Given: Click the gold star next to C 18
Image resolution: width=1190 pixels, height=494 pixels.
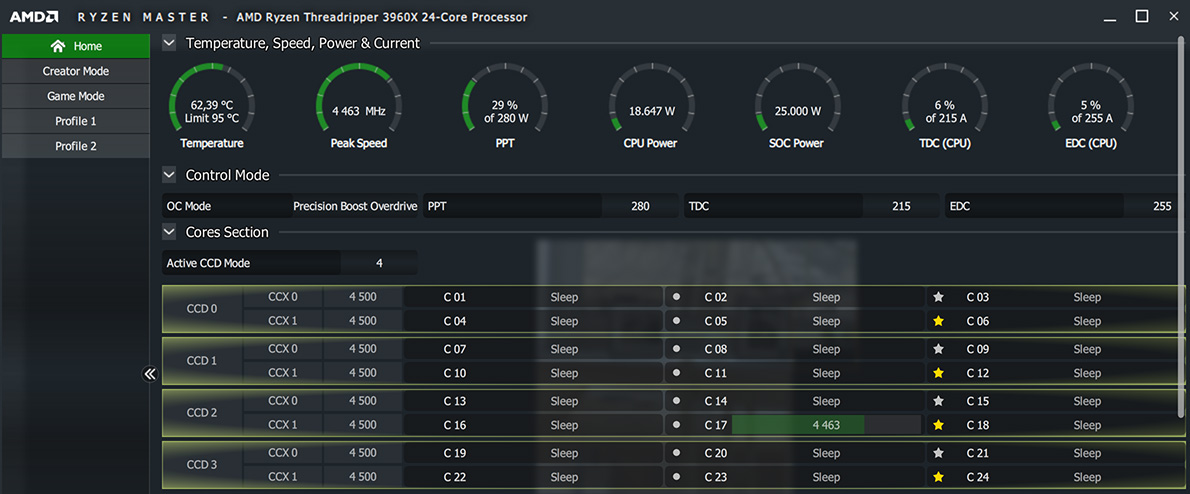Looking at the screenshot, I should point(938,425).
